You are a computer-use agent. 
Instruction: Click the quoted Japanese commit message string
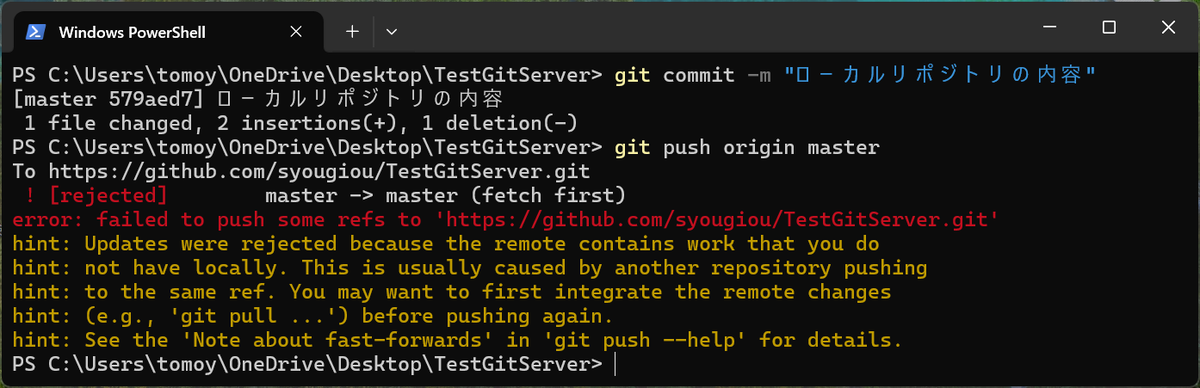point(940,75)
